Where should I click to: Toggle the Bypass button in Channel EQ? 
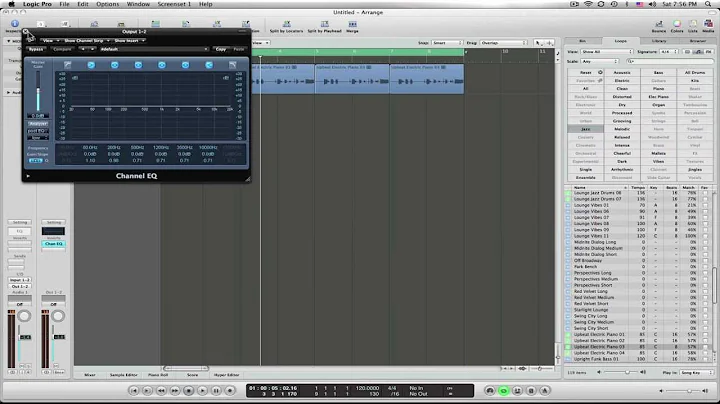click(x=36, y=49)
